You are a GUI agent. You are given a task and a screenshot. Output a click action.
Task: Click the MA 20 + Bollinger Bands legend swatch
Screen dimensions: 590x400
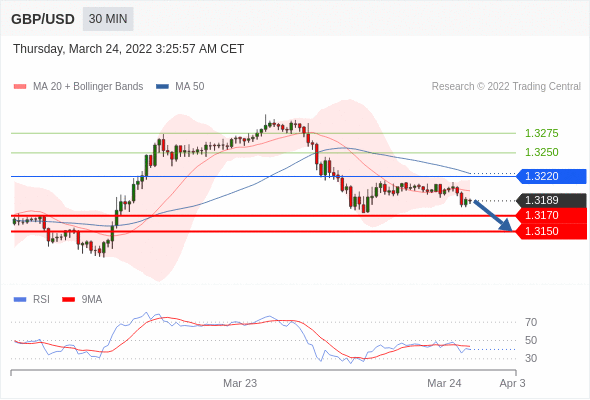[20, 87]
